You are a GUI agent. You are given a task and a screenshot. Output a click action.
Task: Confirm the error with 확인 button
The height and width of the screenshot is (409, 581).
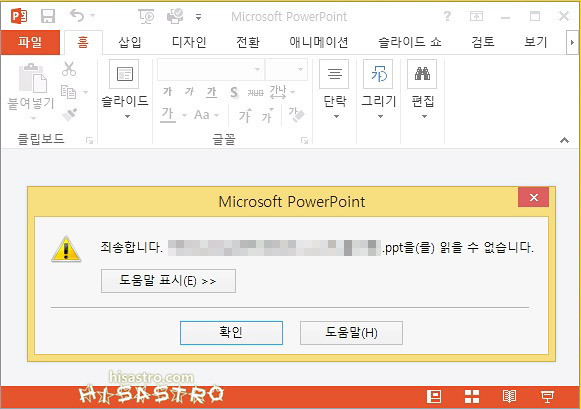[231, 333]
